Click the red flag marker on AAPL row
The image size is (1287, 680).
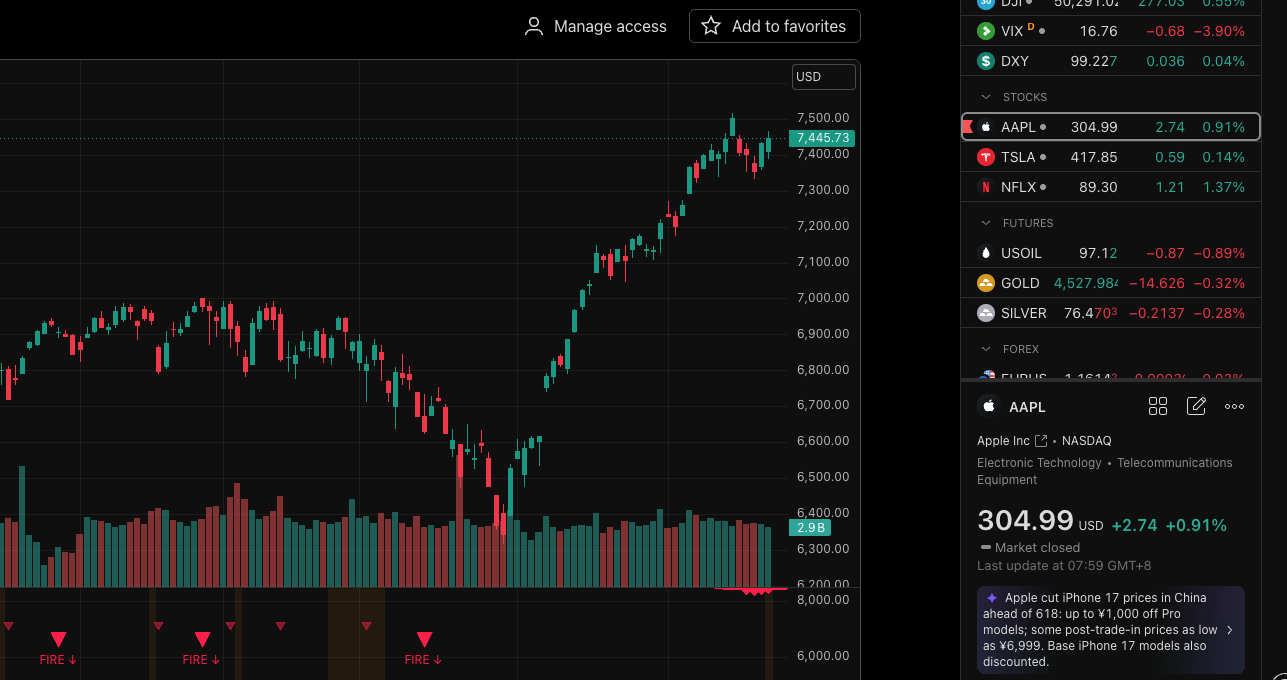pos(968,127)
